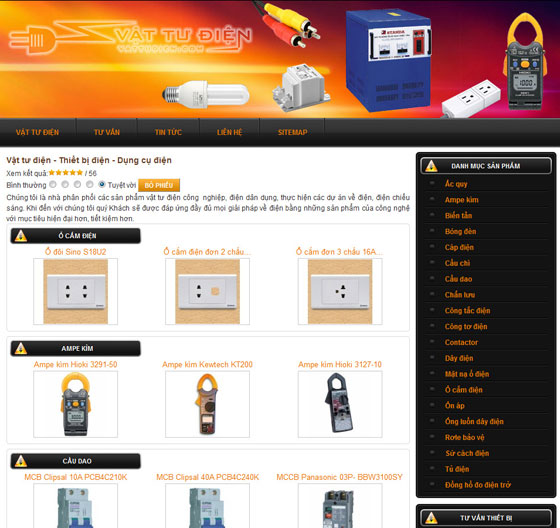Open Công tắc điện category link

468,310
